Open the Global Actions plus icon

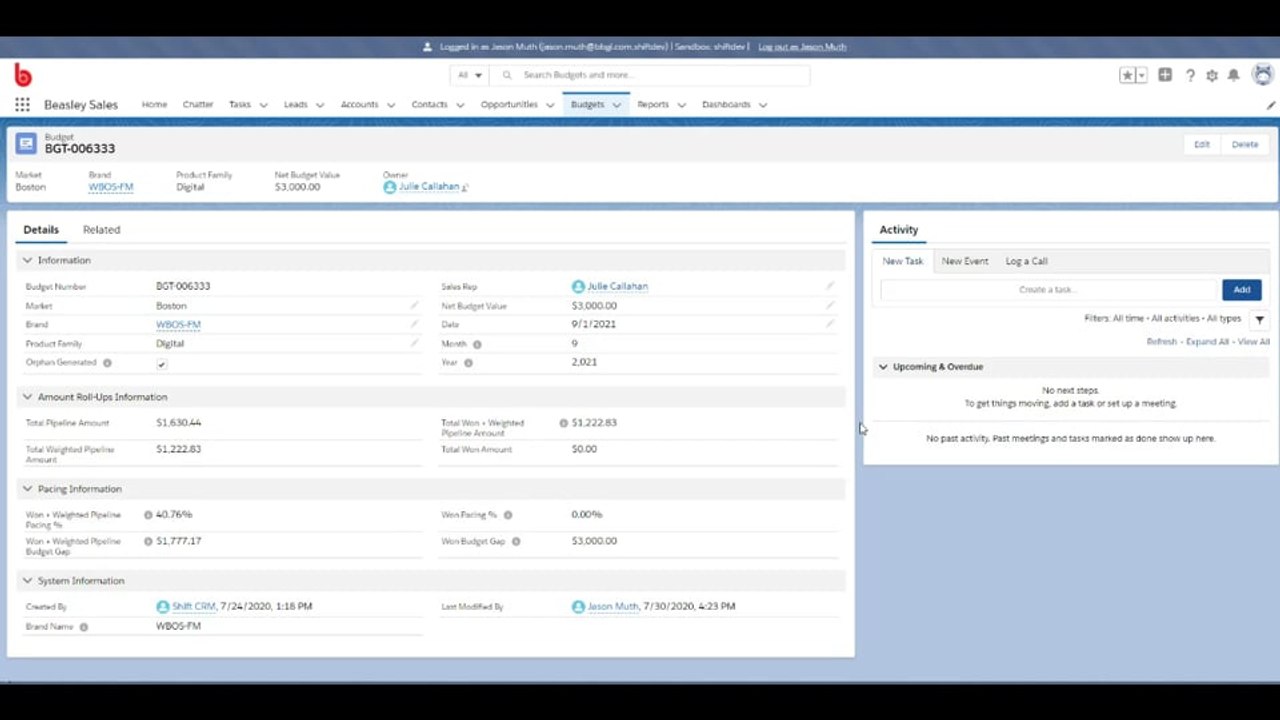(1165, 75)
